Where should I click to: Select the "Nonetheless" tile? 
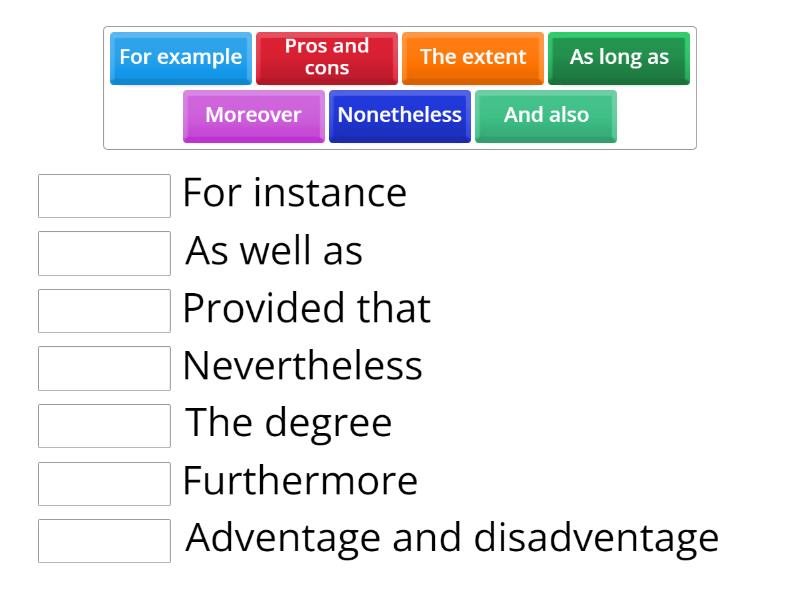coord(399,116)
